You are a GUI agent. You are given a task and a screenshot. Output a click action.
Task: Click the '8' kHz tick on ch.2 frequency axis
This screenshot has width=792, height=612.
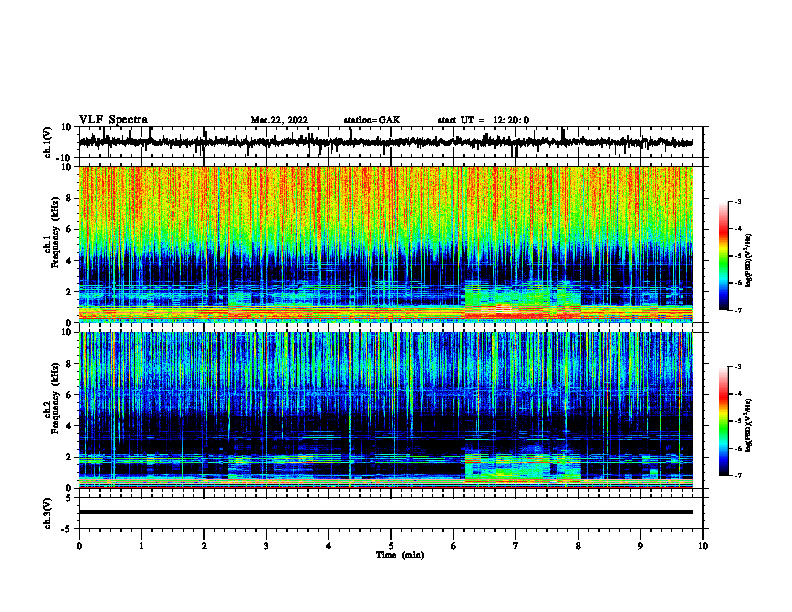click(70, 364)
